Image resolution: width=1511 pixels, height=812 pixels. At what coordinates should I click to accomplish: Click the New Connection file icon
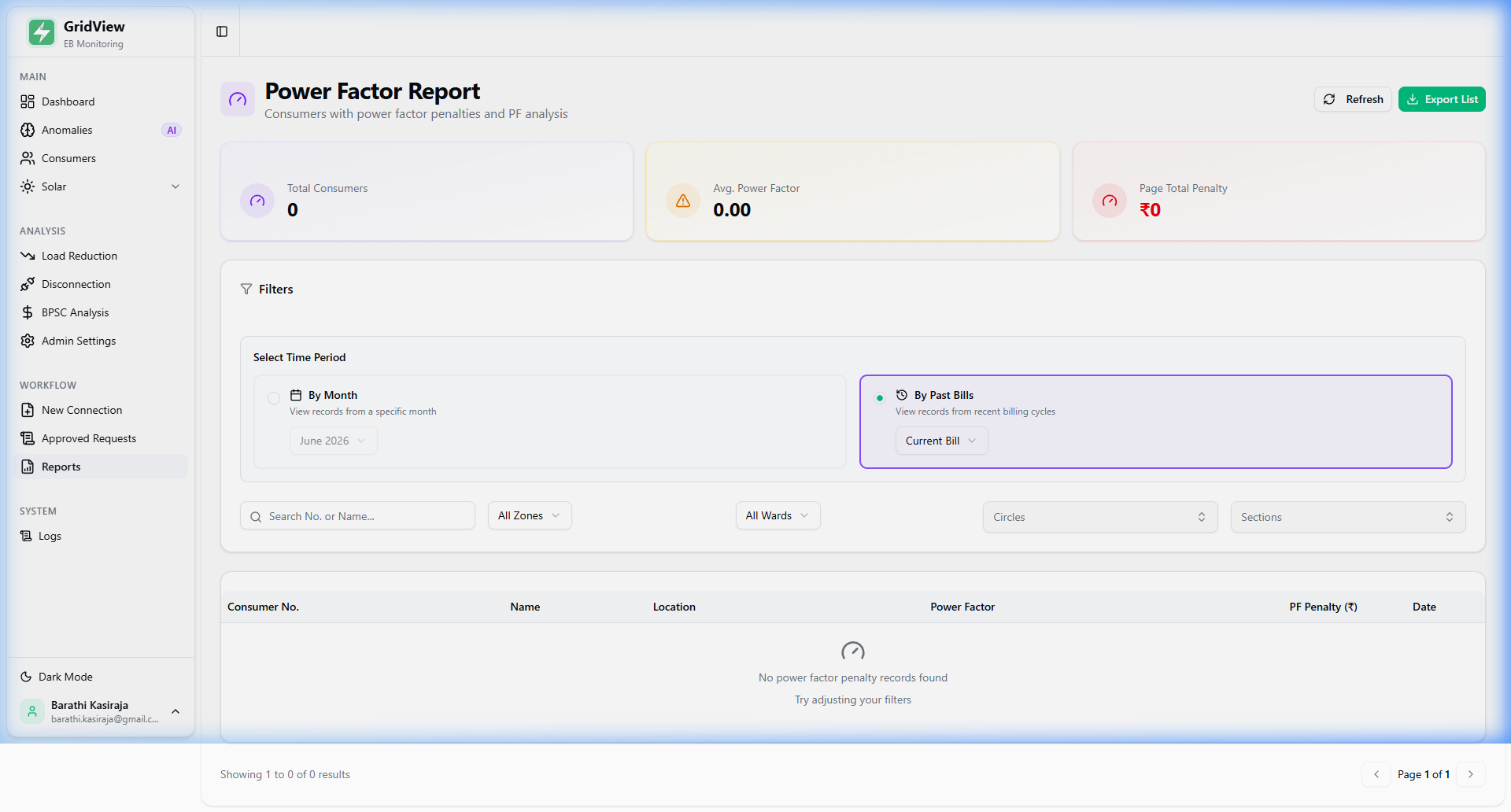pos(28,410)
